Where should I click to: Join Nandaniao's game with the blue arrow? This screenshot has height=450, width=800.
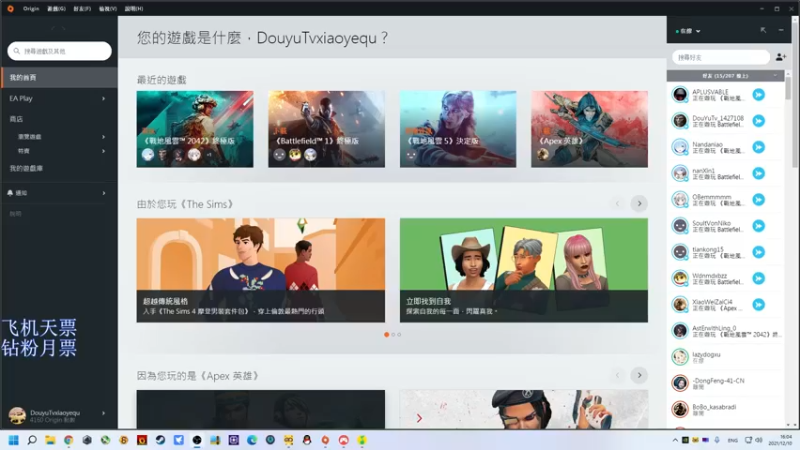[759, 147]
